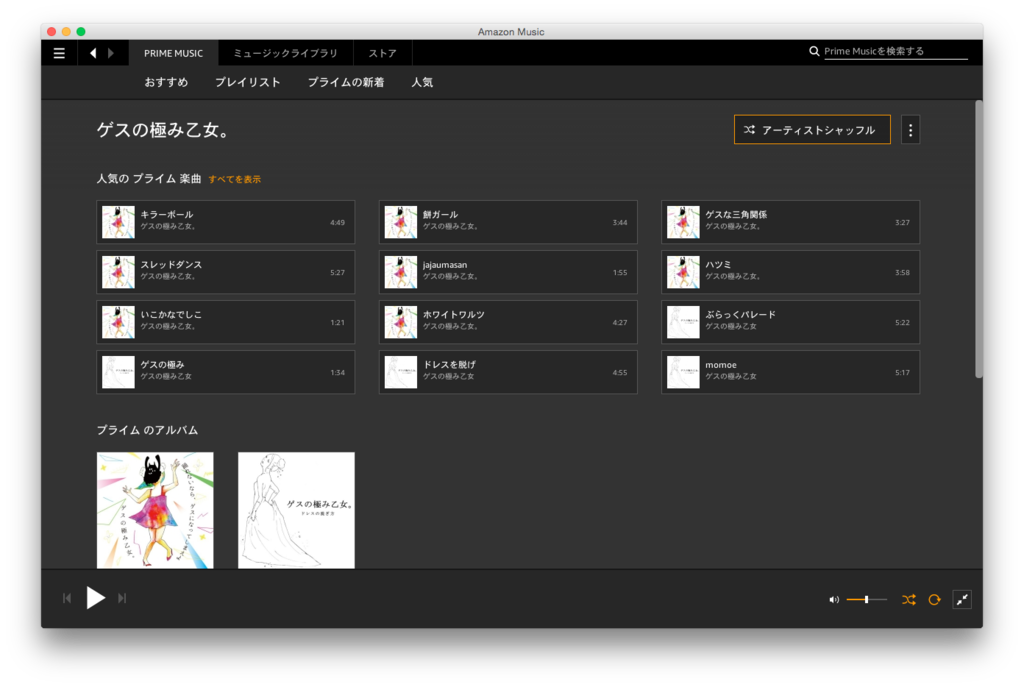Viewport: 1024px width, 687px height.
Task: Play the song いこかなでしこ
Action: point(226,322)
